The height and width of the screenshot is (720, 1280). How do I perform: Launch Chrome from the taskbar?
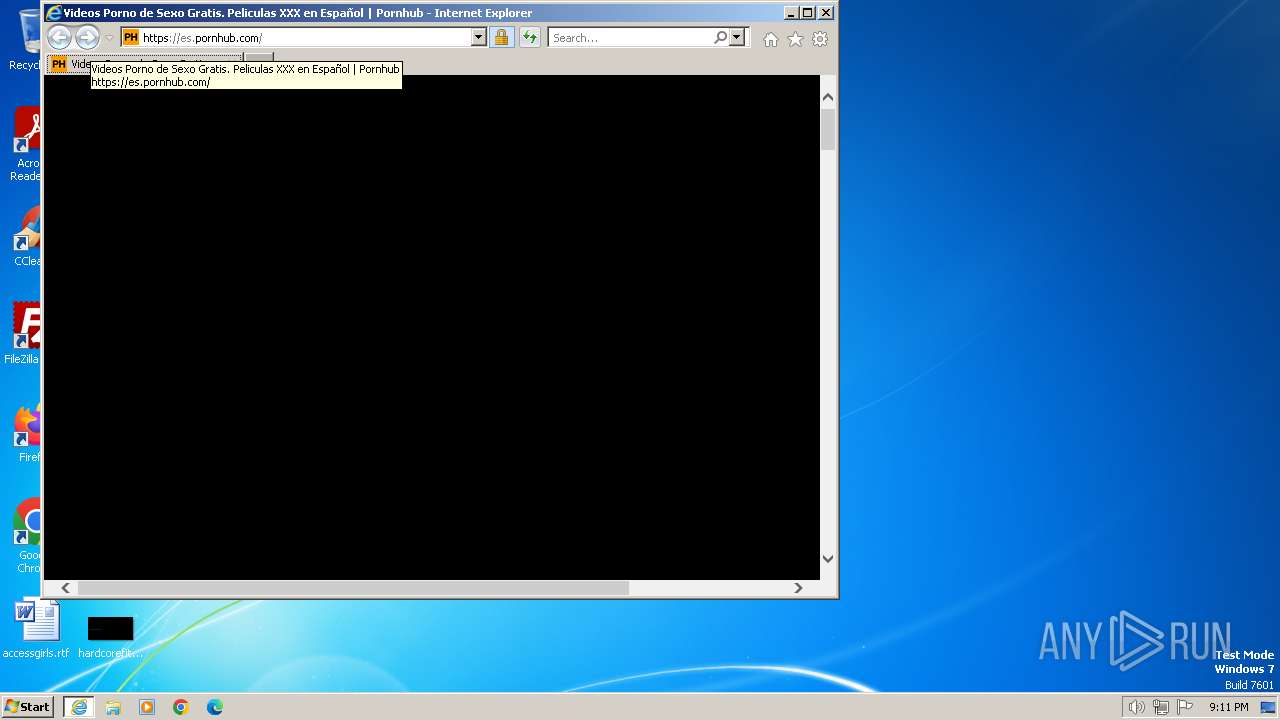point(181,707)
